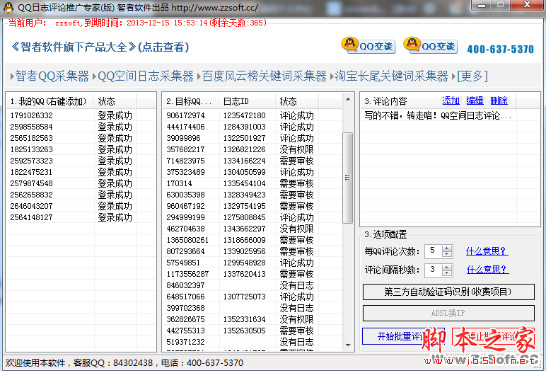
Task: Click log ID 1307725073 cell
Action: tap(244, 296)
